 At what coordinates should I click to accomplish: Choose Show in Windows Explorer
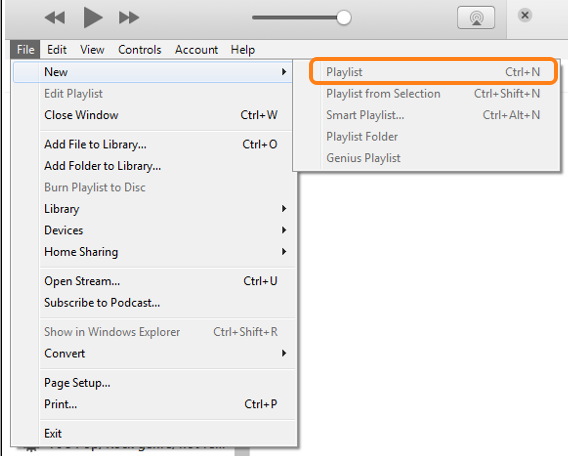click(153, 332)
